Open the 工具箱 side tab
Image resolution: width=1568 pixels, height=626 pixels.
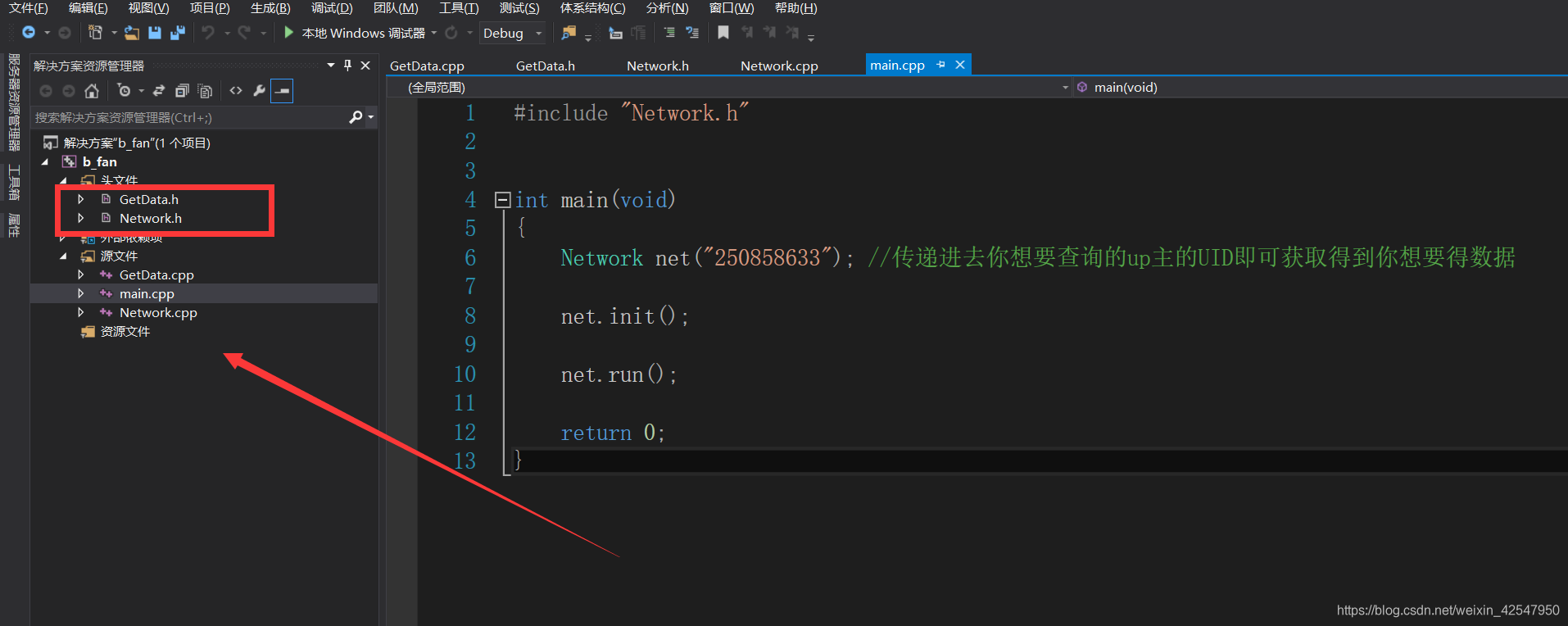point(14,183)
